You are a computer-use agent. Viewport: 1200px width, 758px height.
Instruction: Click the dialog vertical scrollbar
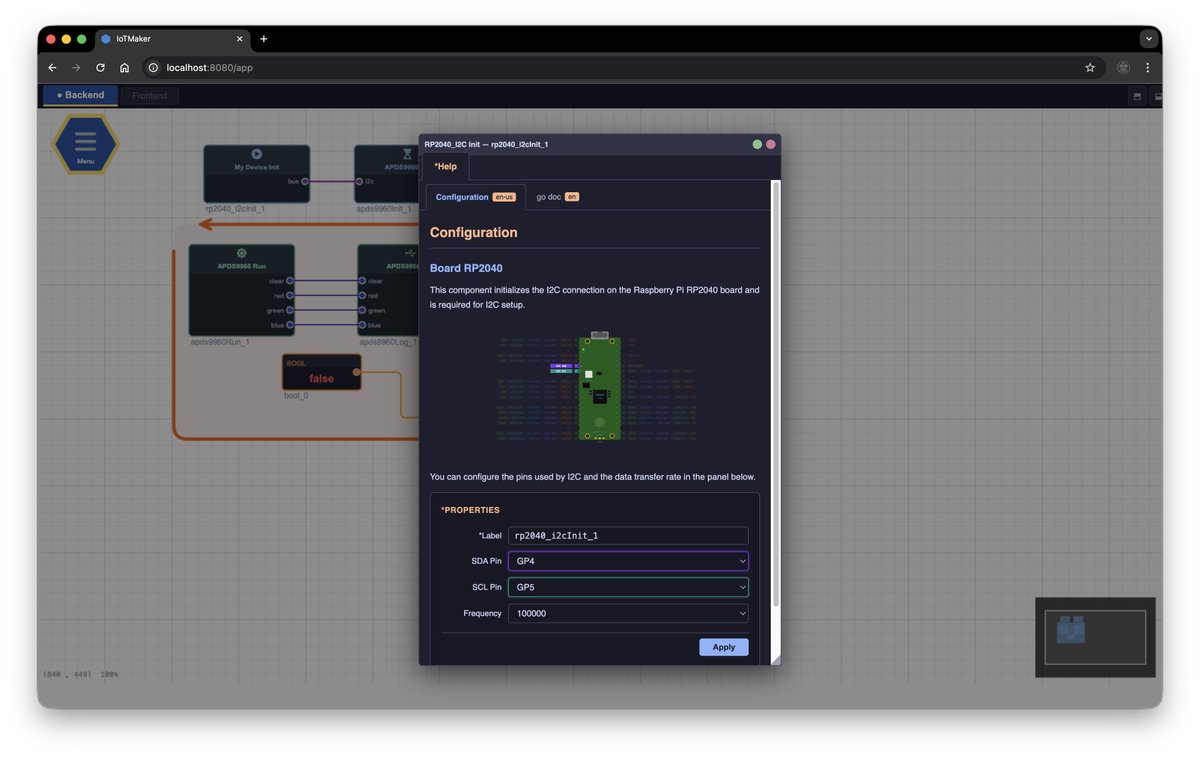[x=775, y=393]
